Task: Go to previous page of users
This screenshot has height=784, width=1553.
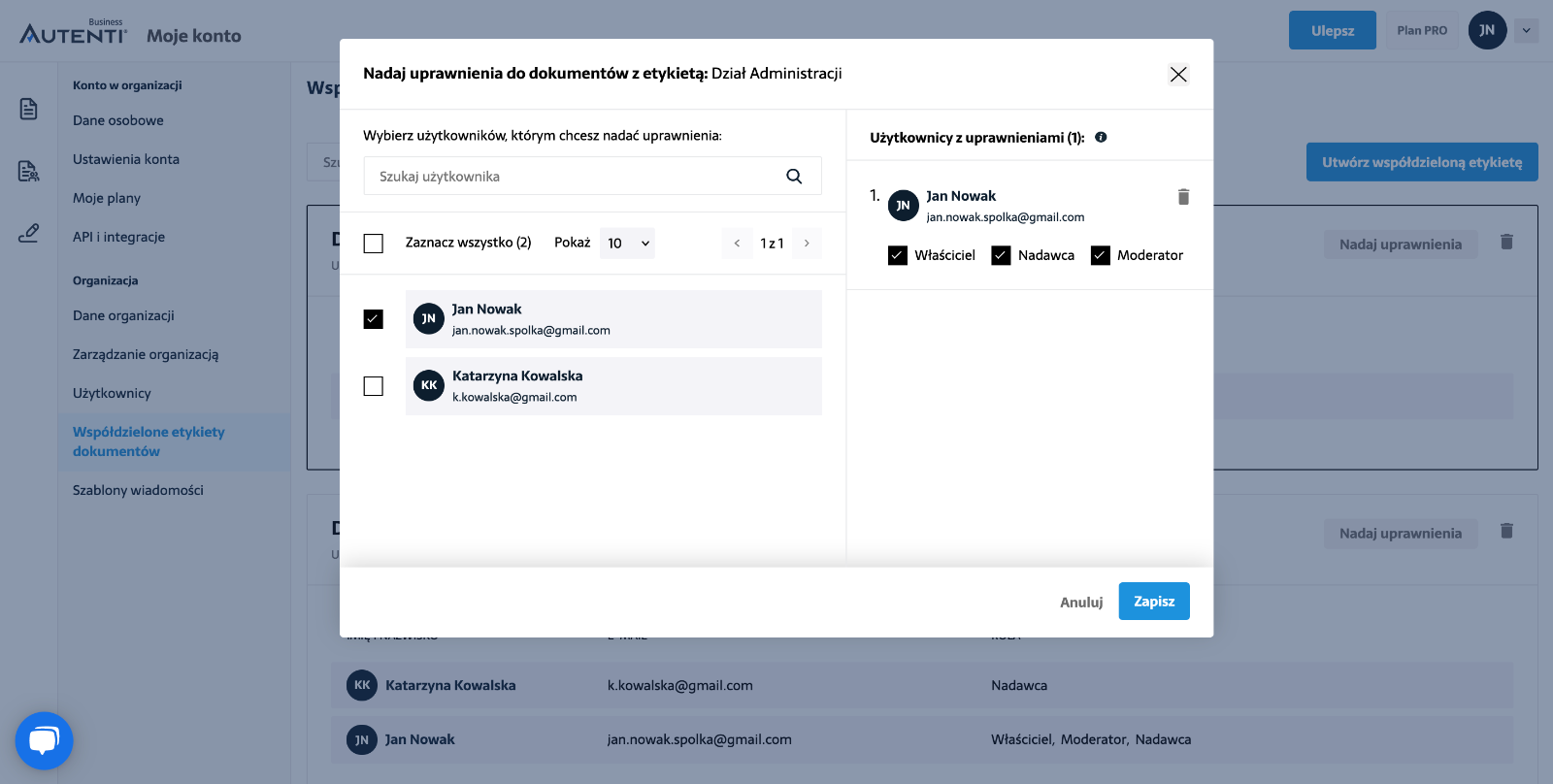Action: point(737,244)
